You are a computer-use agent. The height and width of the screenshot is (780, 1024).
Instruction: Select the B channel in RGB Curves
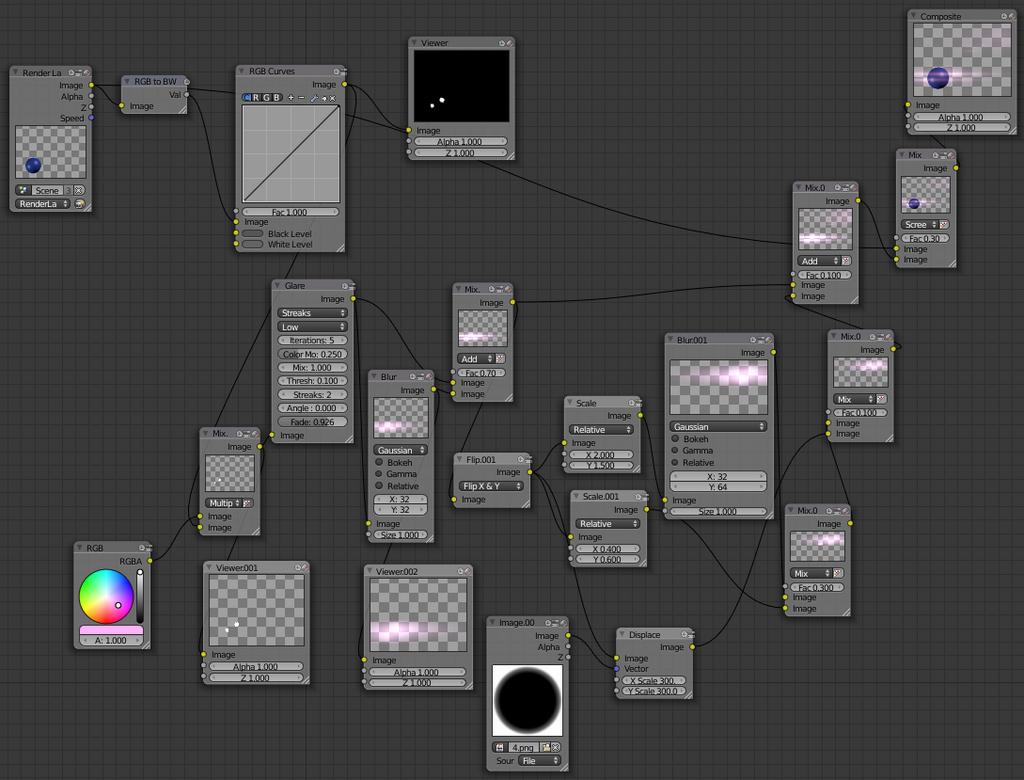point(276,97)
